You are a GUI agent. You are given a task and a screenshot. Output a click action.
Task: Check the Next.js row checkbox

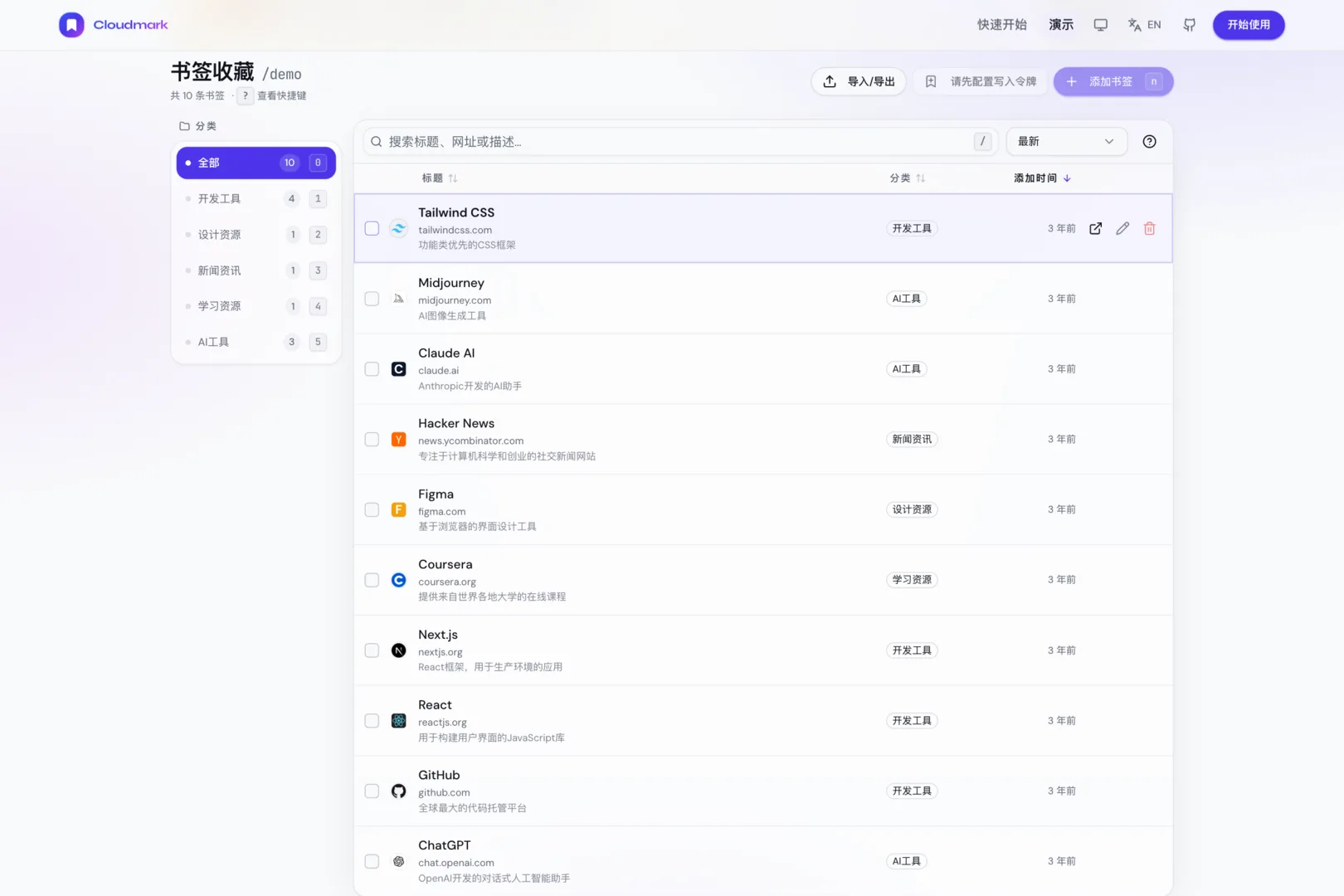372,650
